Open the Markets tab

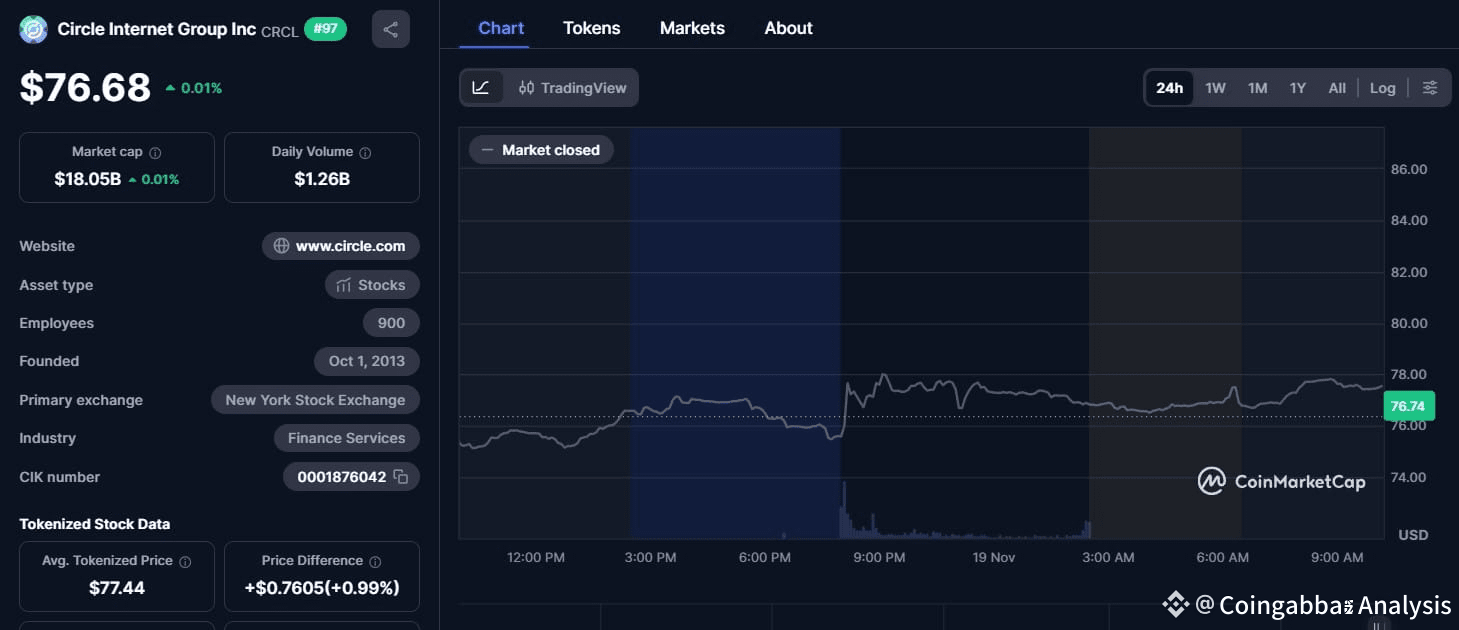691,28
